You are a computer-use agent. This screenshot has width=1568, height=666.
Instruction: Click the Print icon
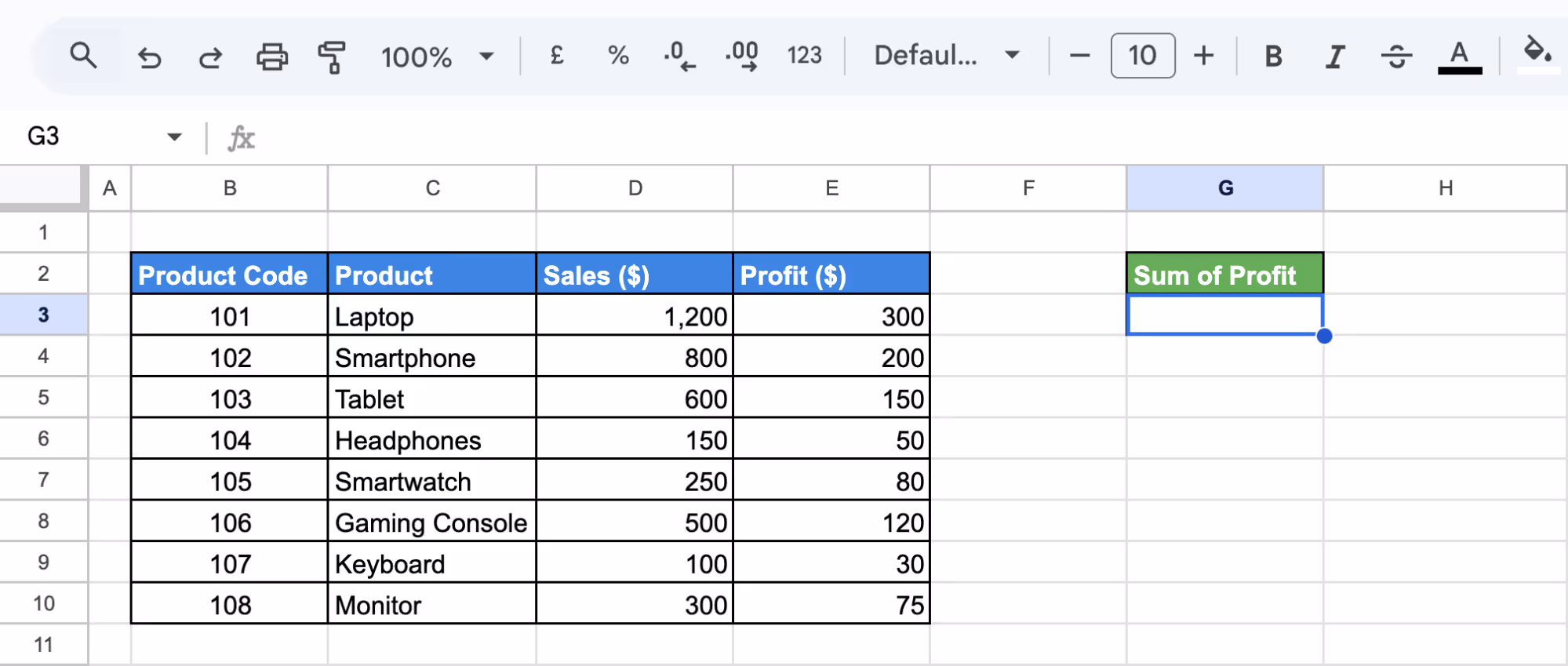point(272,56)
